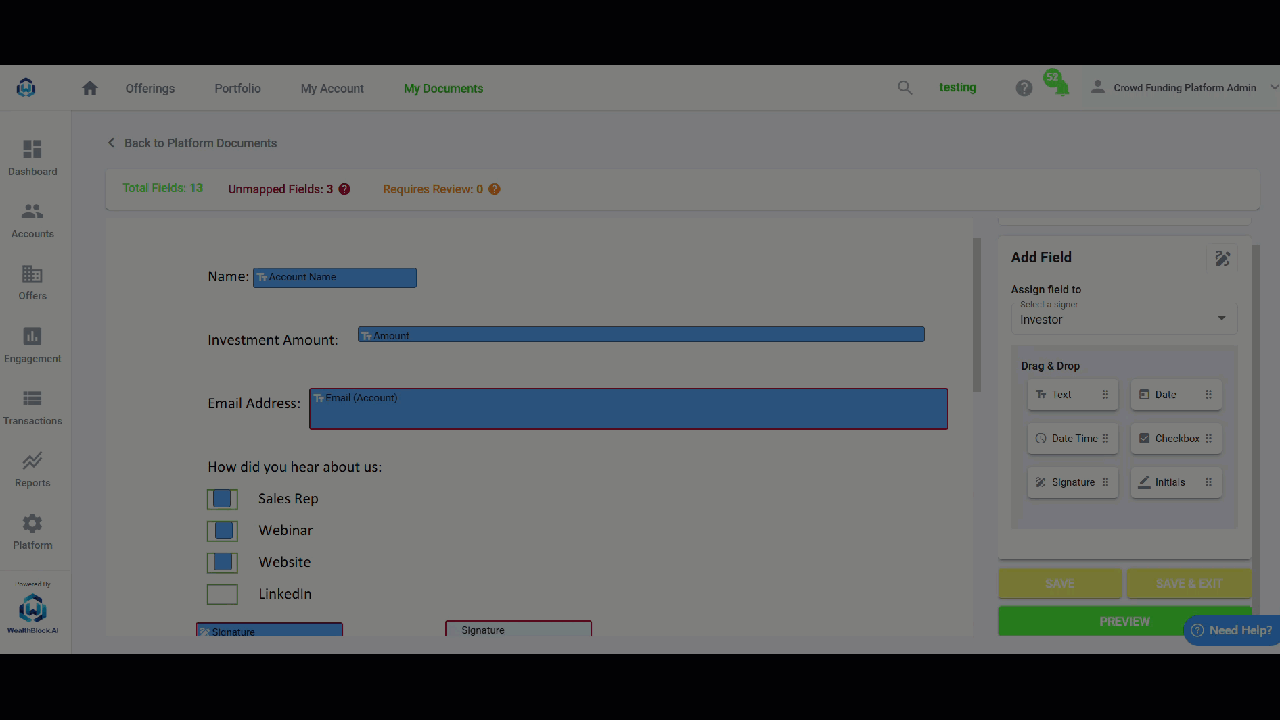The width and height of the screenshot is (1280, 720).
Task: Click the Checkbox field tile label
Action: pyautogui.click(x=1177, y=438)
